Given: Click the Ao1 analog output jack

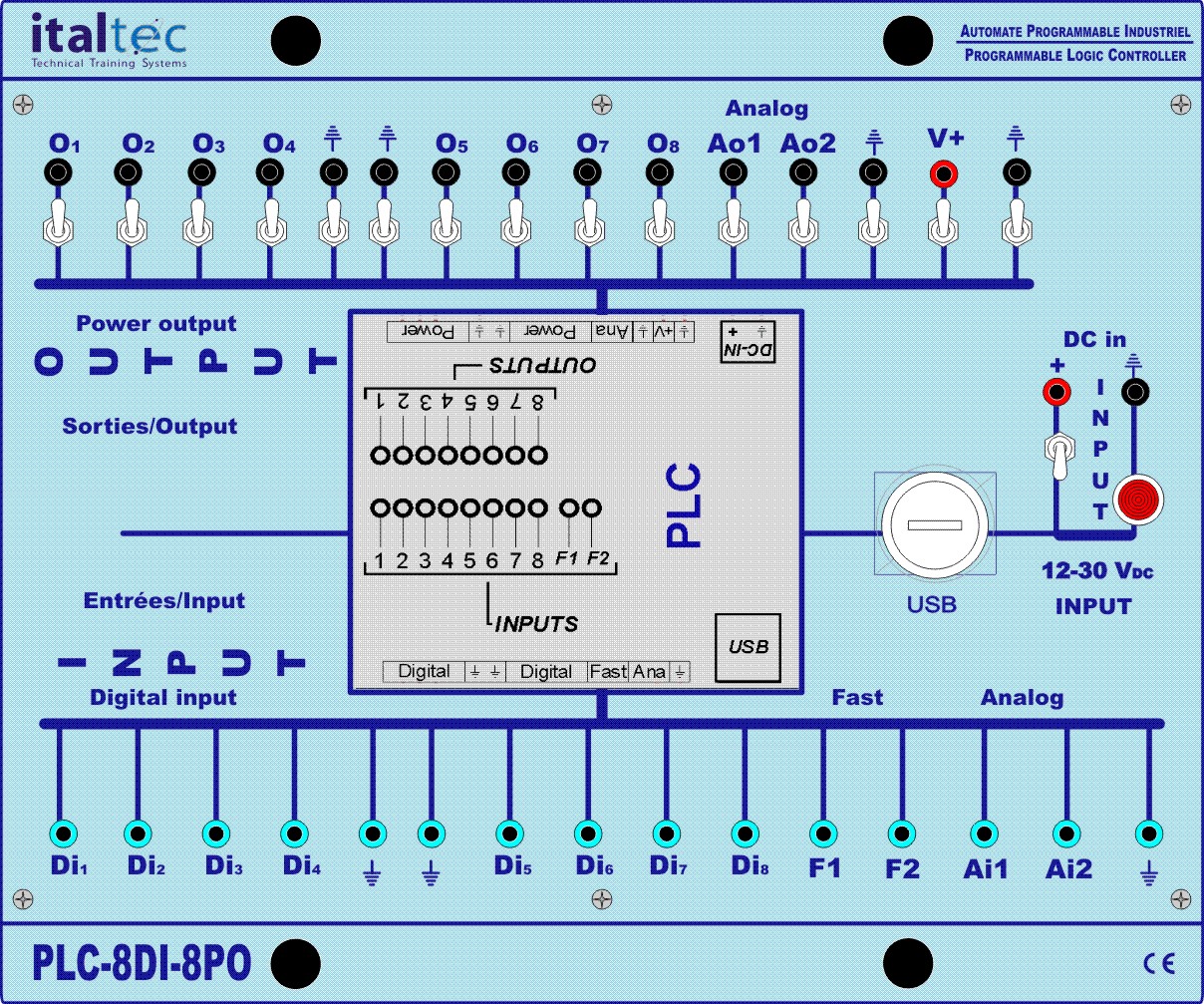Looking at the screenshot, I should click(x=734, y=173).
